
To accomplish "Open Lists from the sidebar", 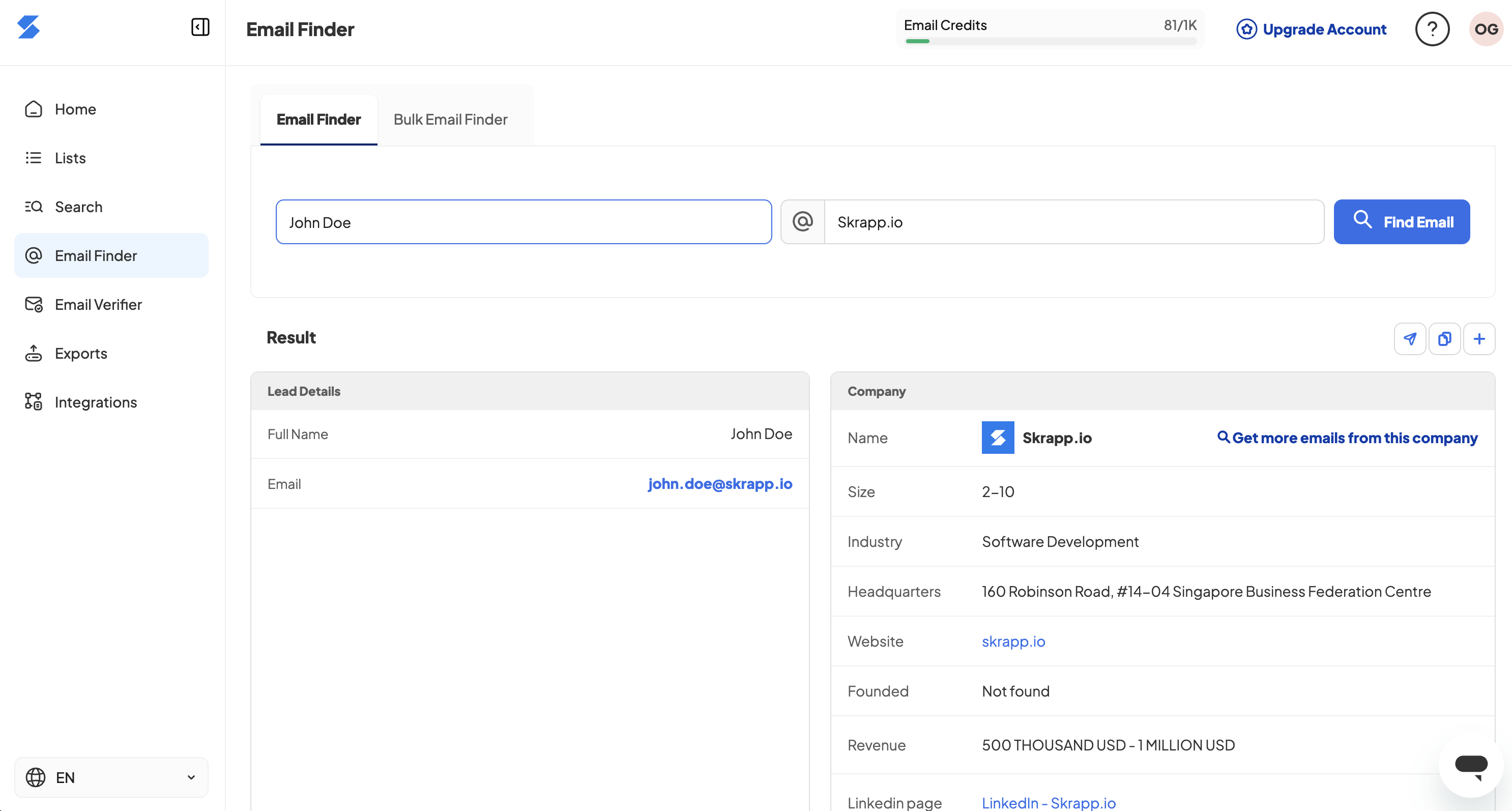I will pos(111,158).
